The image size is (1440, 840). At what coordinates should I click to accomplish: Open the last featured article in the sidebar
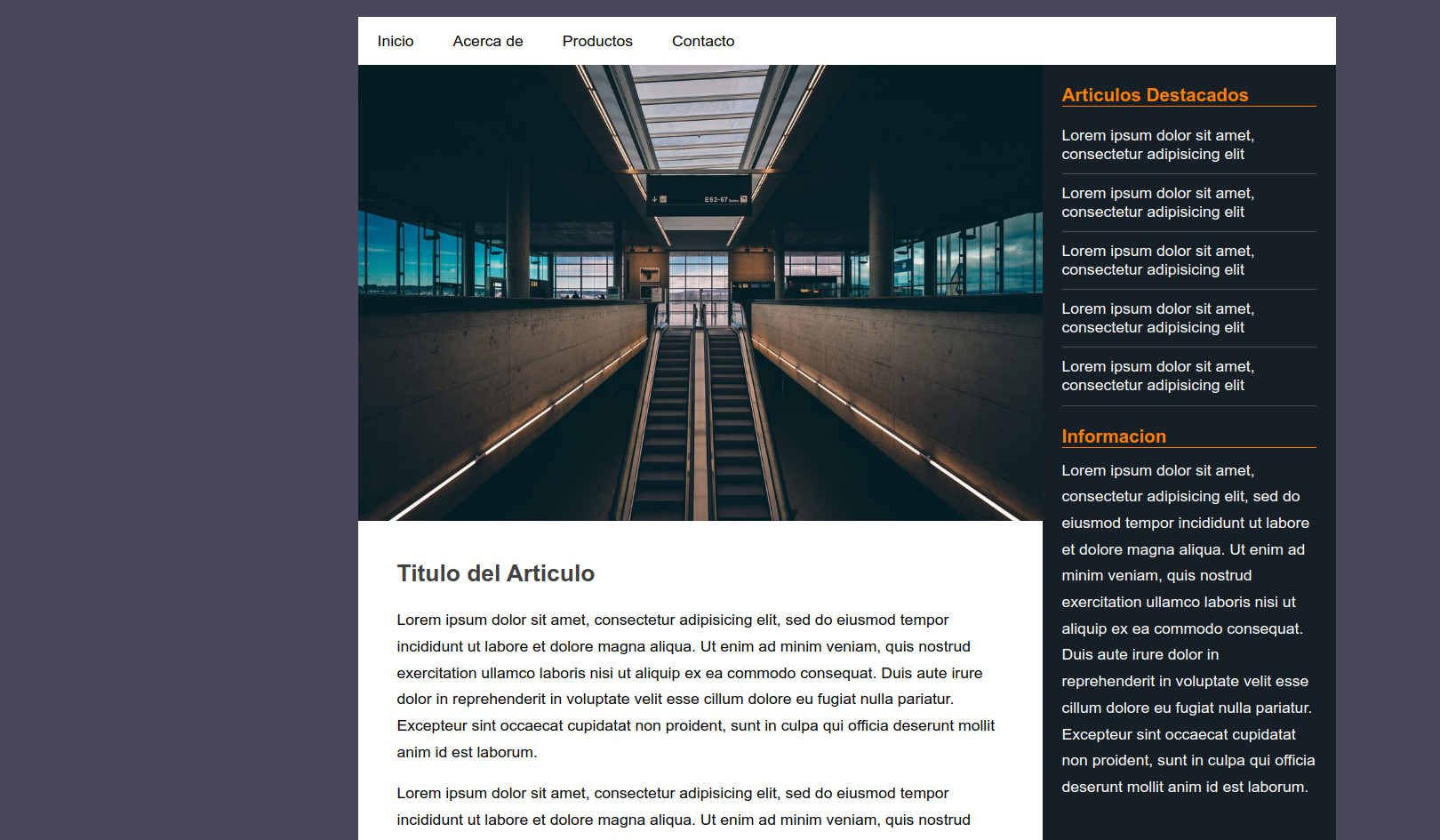click(1157, 375)
